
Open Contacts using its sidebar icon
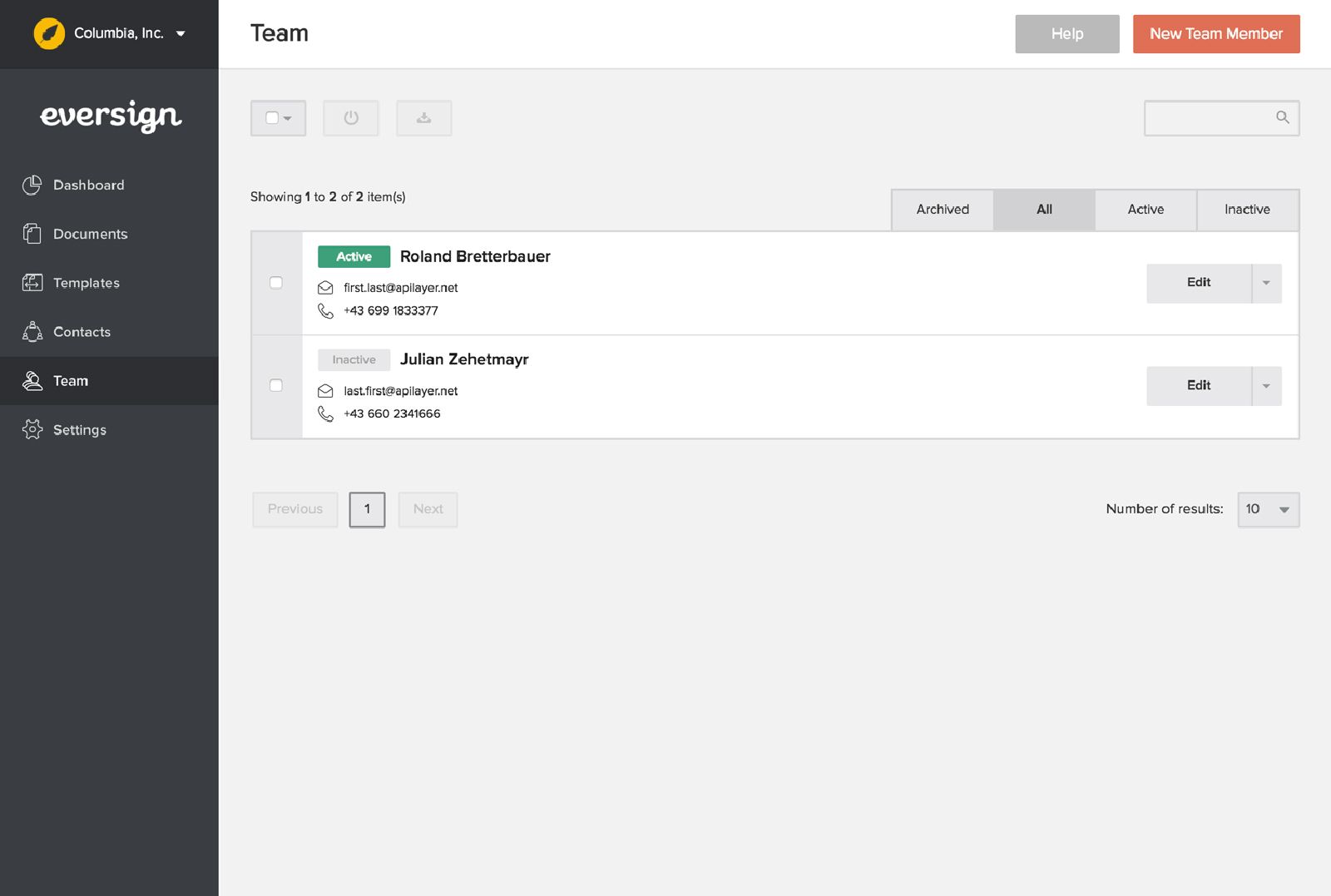32,332
